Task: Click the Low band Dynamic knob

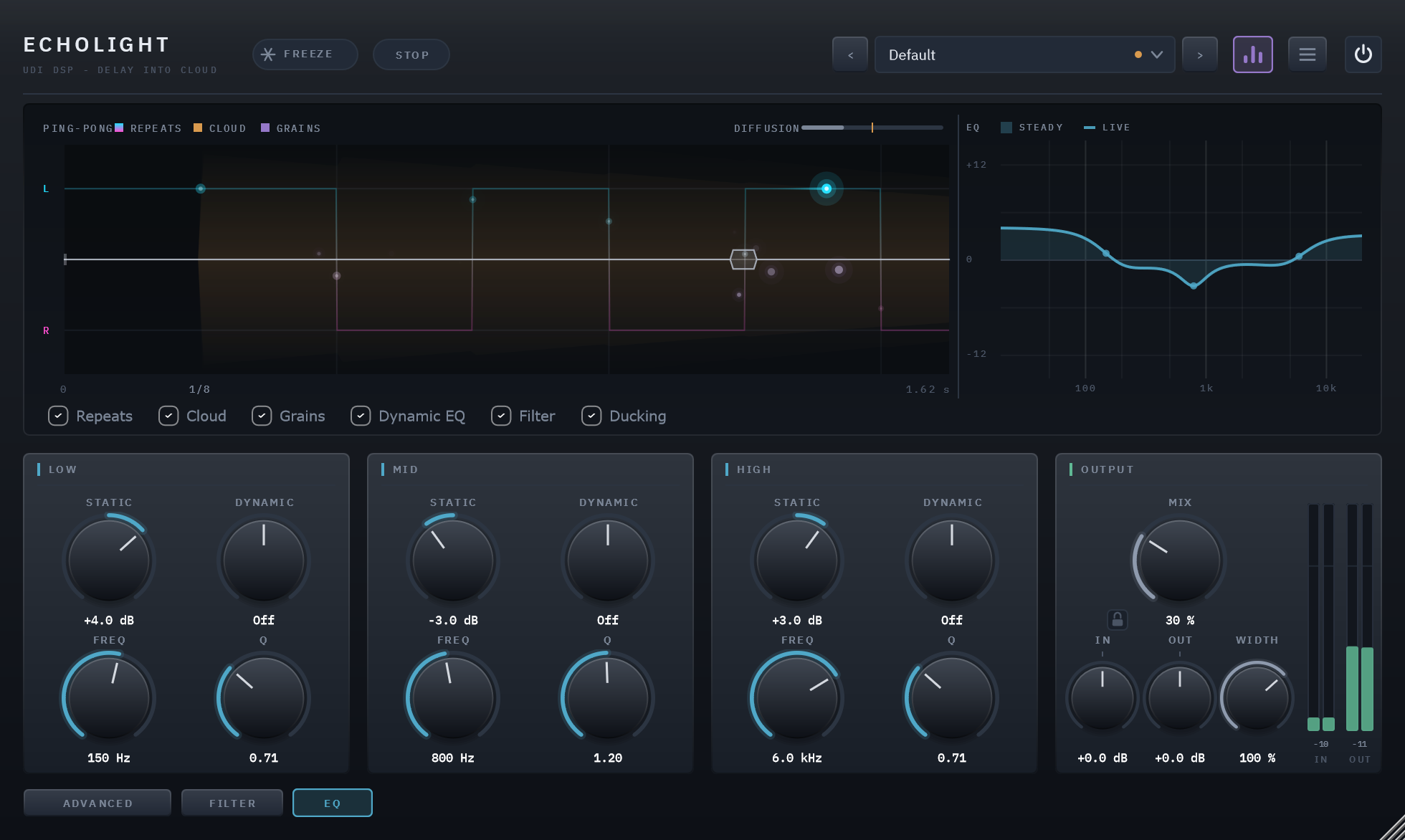Action: tap(264, 560)
